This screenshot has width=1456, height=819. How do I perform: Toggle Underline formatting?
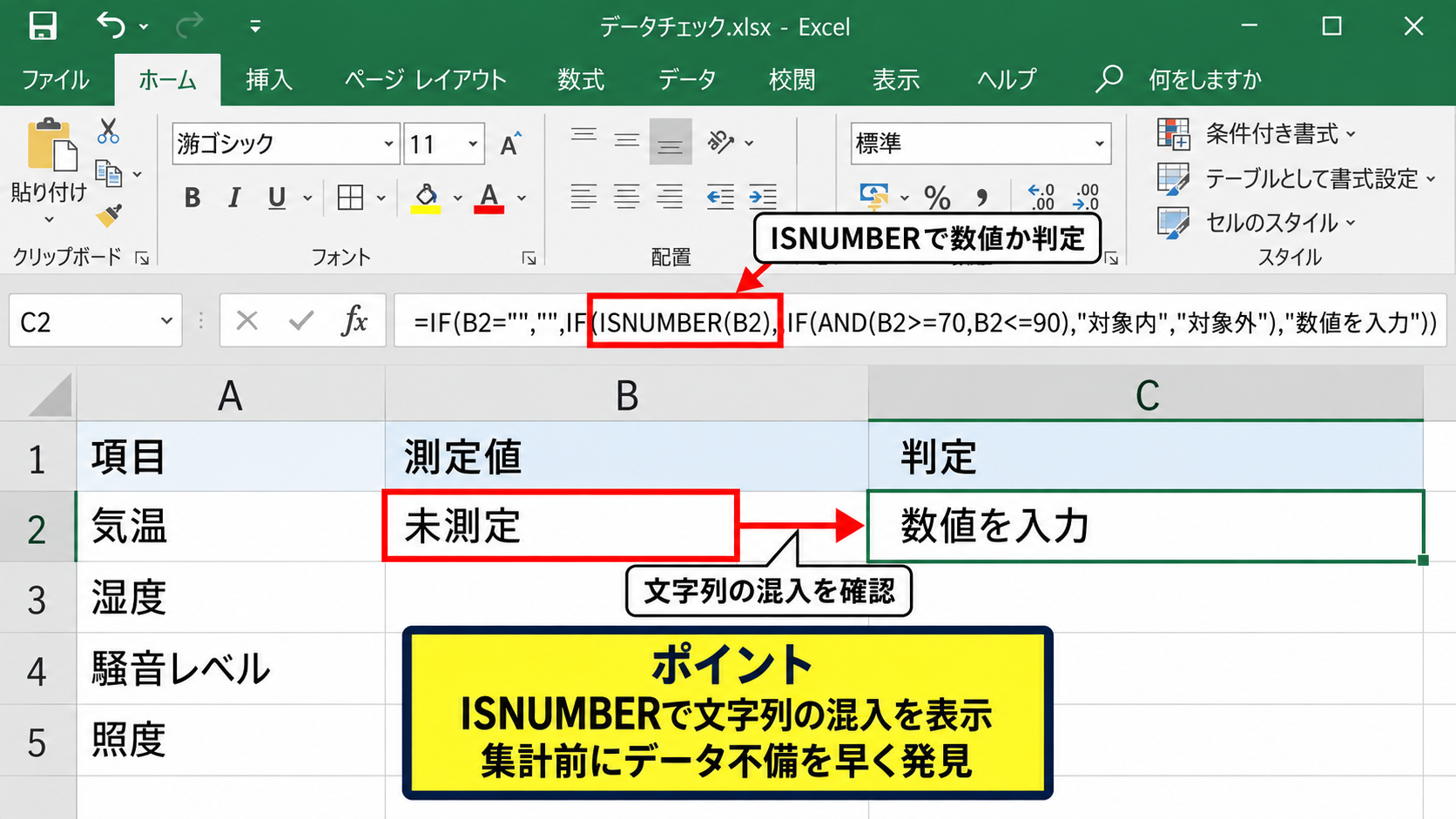(x=277, y=198)
